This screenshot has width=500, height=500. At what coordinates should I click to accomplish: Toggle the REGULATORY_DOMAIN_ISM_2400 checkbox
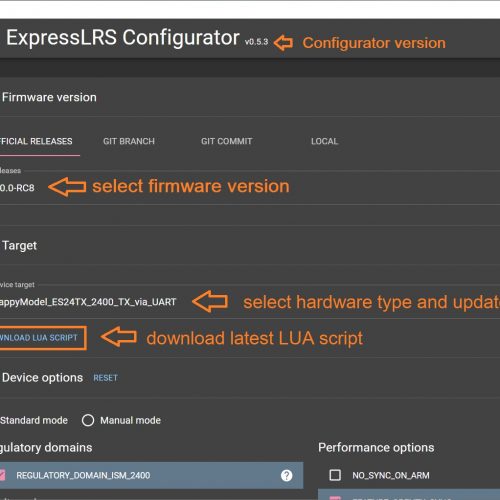(2, 475)
